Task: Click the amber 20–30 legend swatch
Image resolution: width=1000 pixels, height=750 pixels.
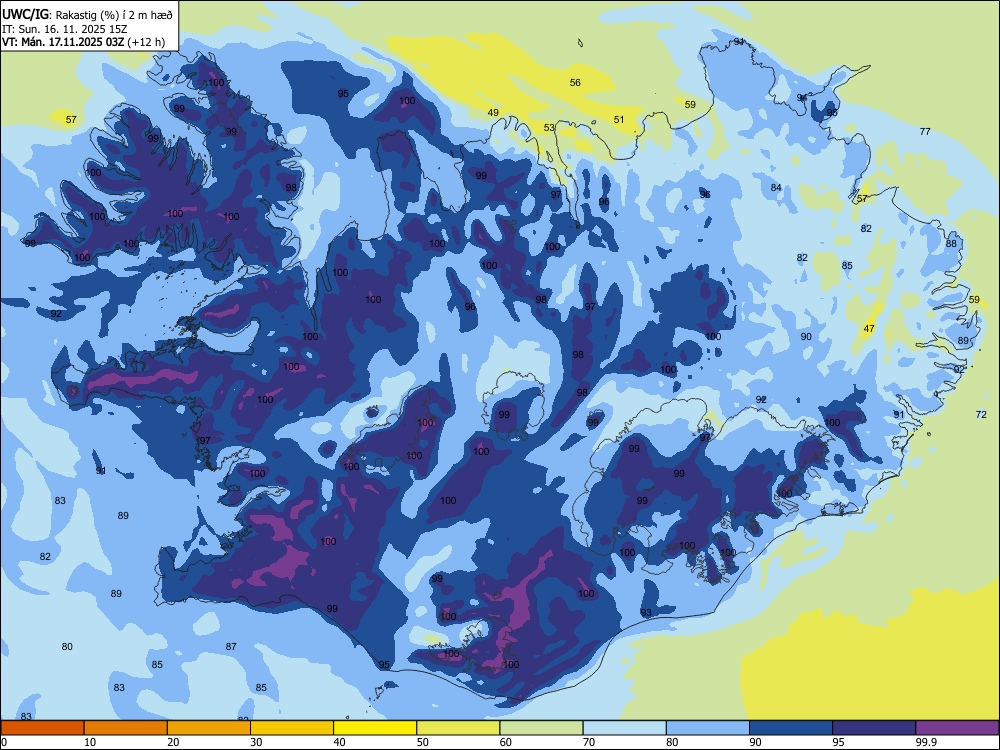Action: (x=209, y=728)
